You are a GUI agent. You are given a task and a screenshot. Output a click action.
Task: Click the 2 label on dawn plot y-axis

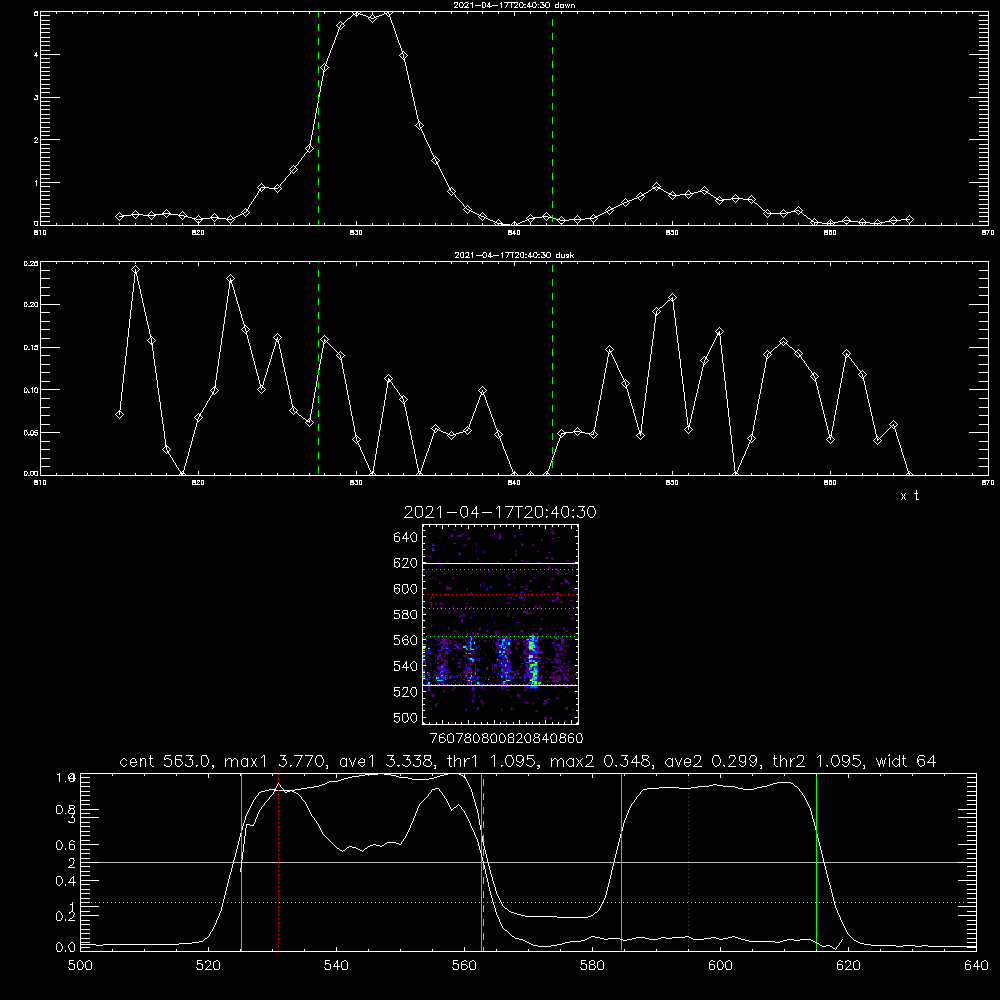pos(36,140)
